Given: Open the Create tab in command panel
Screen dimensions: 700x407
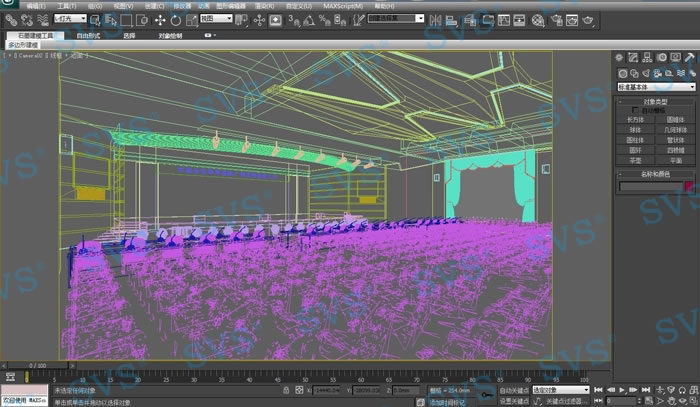Looking at the screenshot, I should click(619, 58).
